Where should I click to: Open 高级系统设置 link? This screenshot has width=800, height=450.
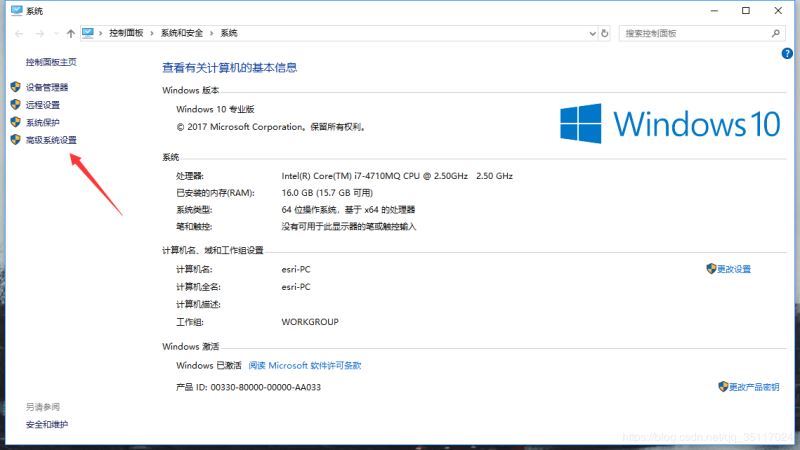pyautogui.click(x=51, y=140)
